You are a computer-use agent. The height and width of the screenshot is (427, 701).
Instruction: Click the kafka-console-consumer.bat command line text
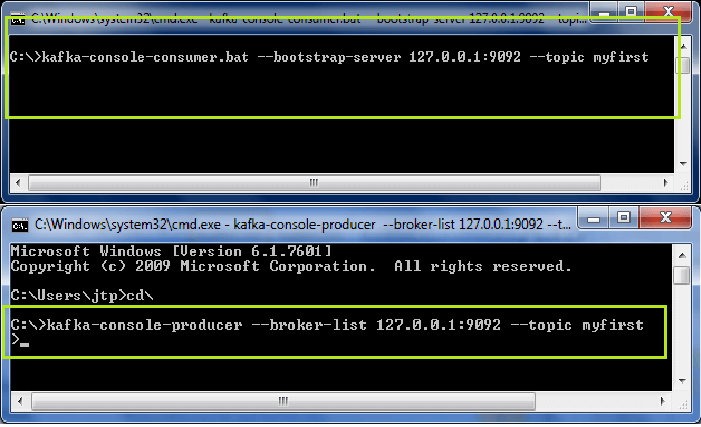point(328,57)
